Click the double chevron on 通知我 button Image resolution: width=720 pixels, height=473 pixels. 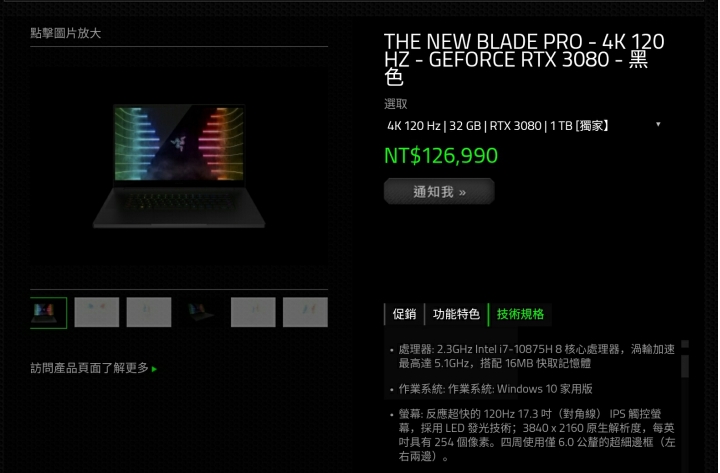click(x=462, y=193)
